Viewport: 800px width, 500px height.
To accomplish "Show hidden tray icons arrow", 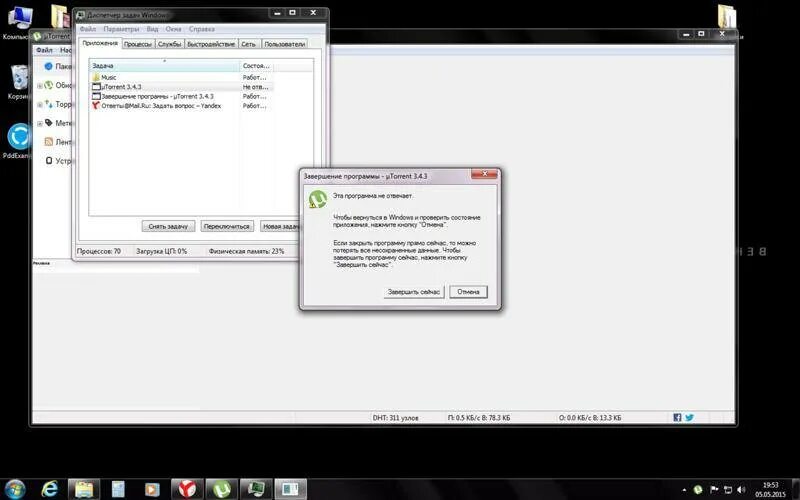I will point(684,490).
